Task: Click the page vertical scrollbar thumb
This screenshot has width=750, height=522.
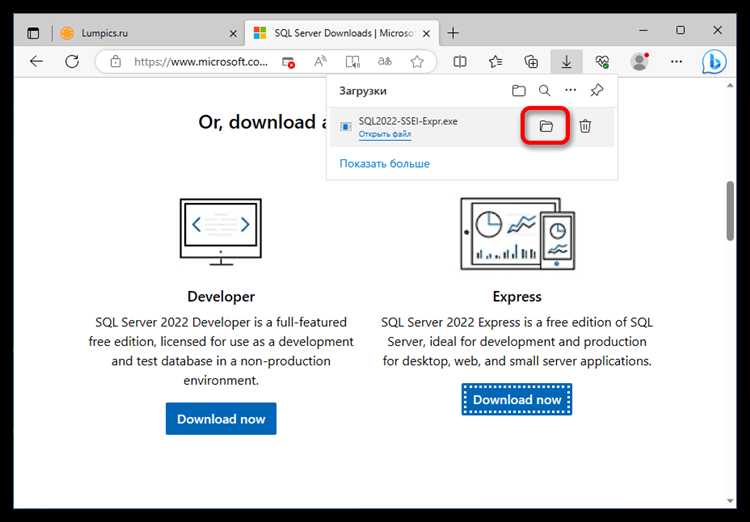Action: [730, 211]
